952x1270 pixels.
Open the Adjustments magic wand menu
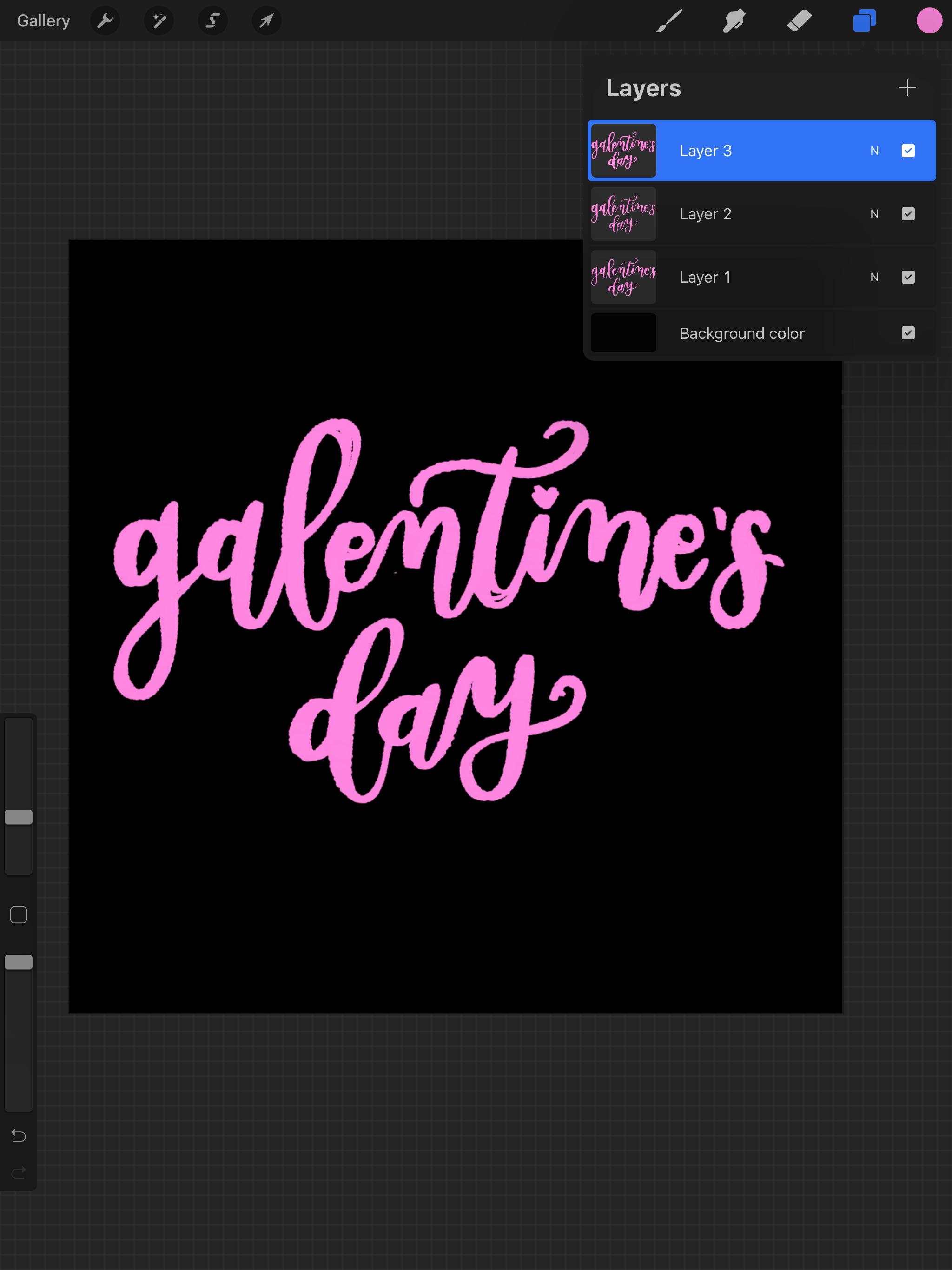[159, 21]
